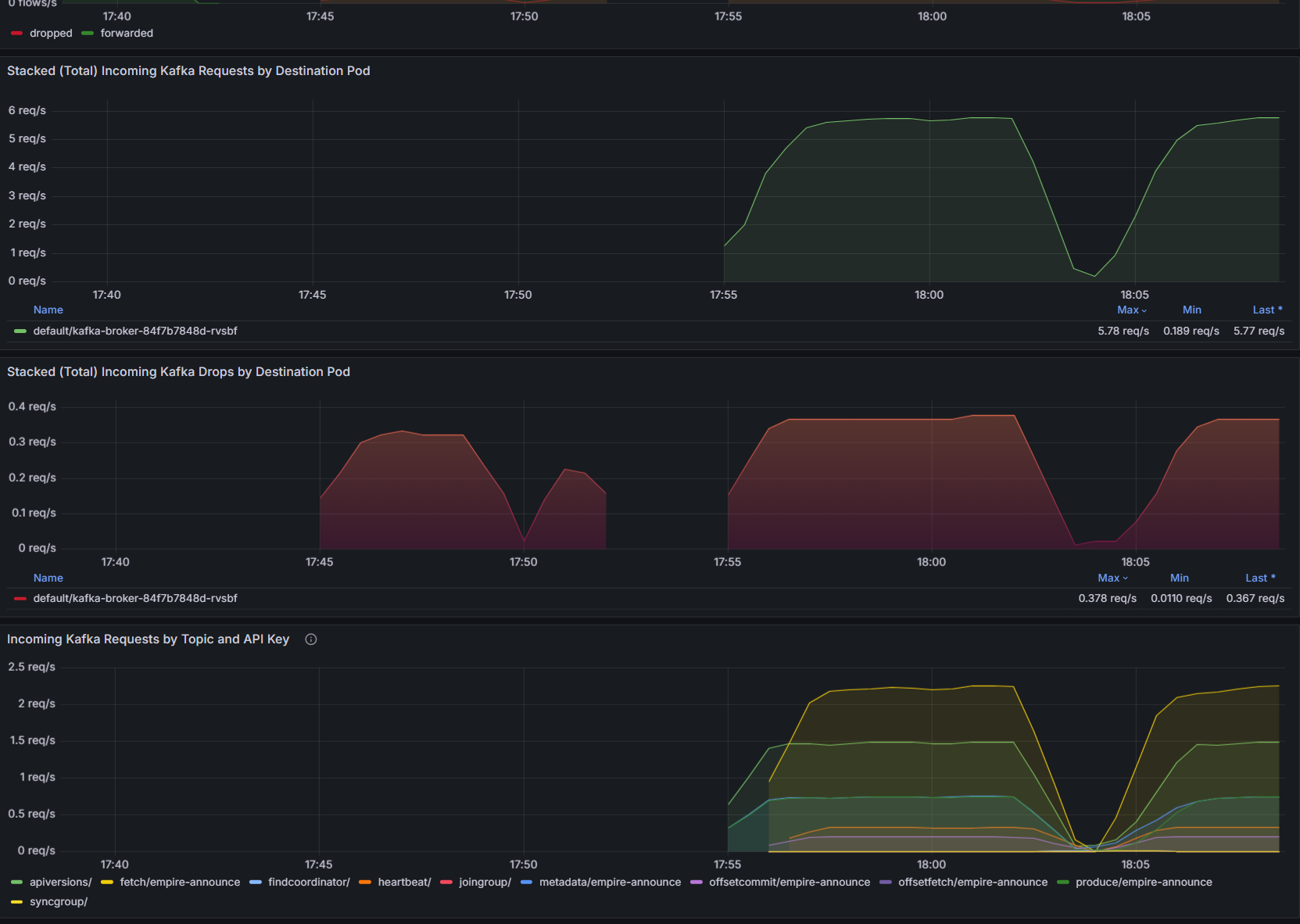Image resolution: width=1300 pixels, height=924 pixels.
Task: Toggle fetch/empire-announce series in legend
Action: [x=180, y=882]
